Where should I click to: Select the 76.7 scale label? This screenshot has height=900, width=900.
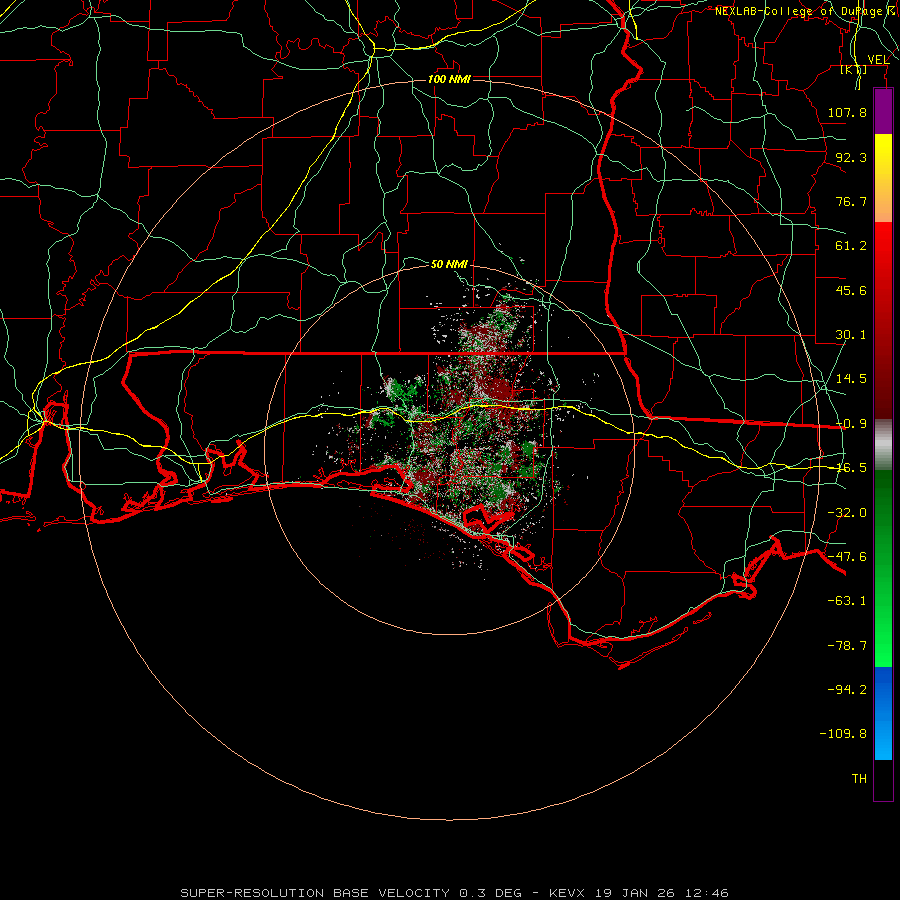tap(851, 201)
